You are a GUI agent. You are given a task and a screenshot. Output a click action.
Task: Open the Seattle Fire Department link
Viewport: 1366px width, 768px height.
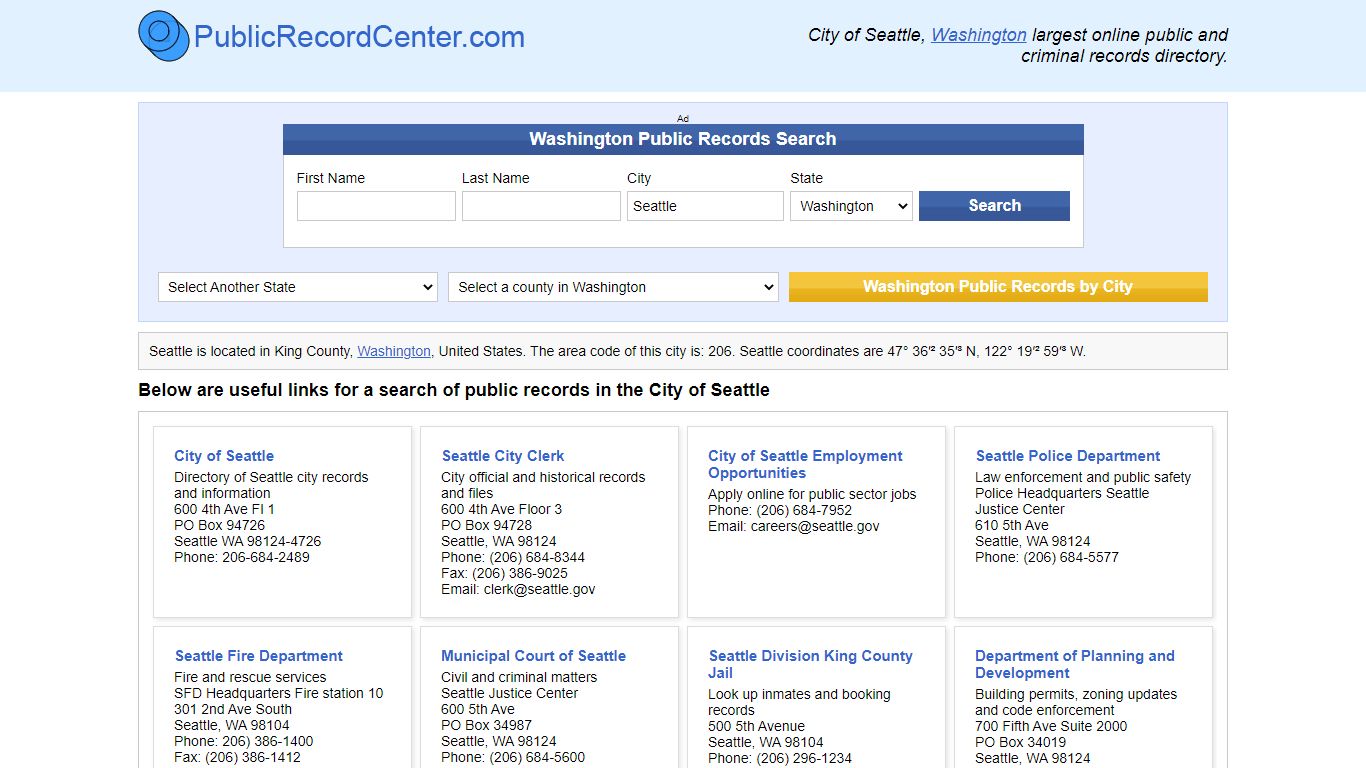tap(259, 656)
